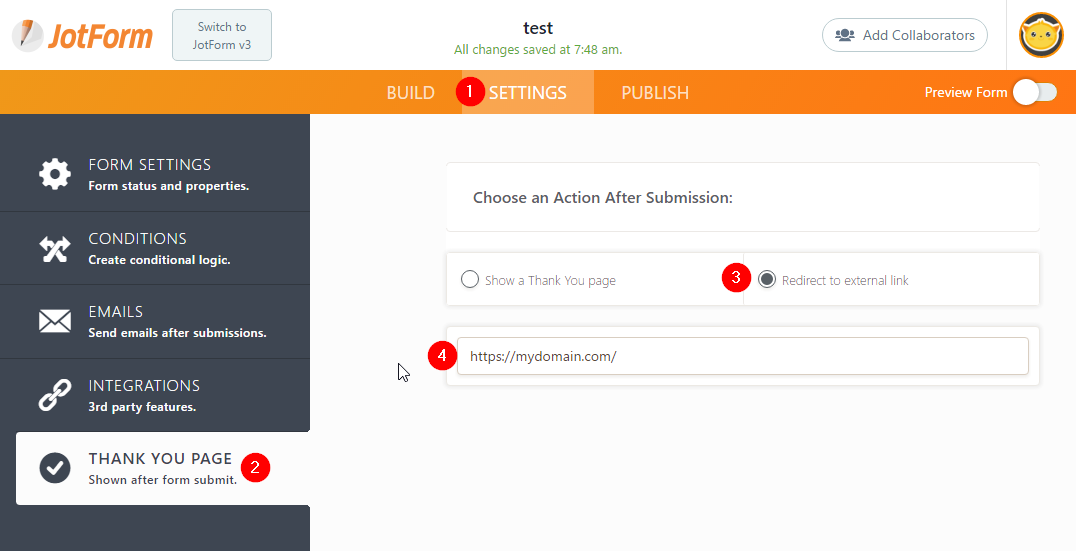The height and width of the screenshot is (551, 1076).
Task: Click the JotForm pencil logo icon
Action: (x=28, y=35)
